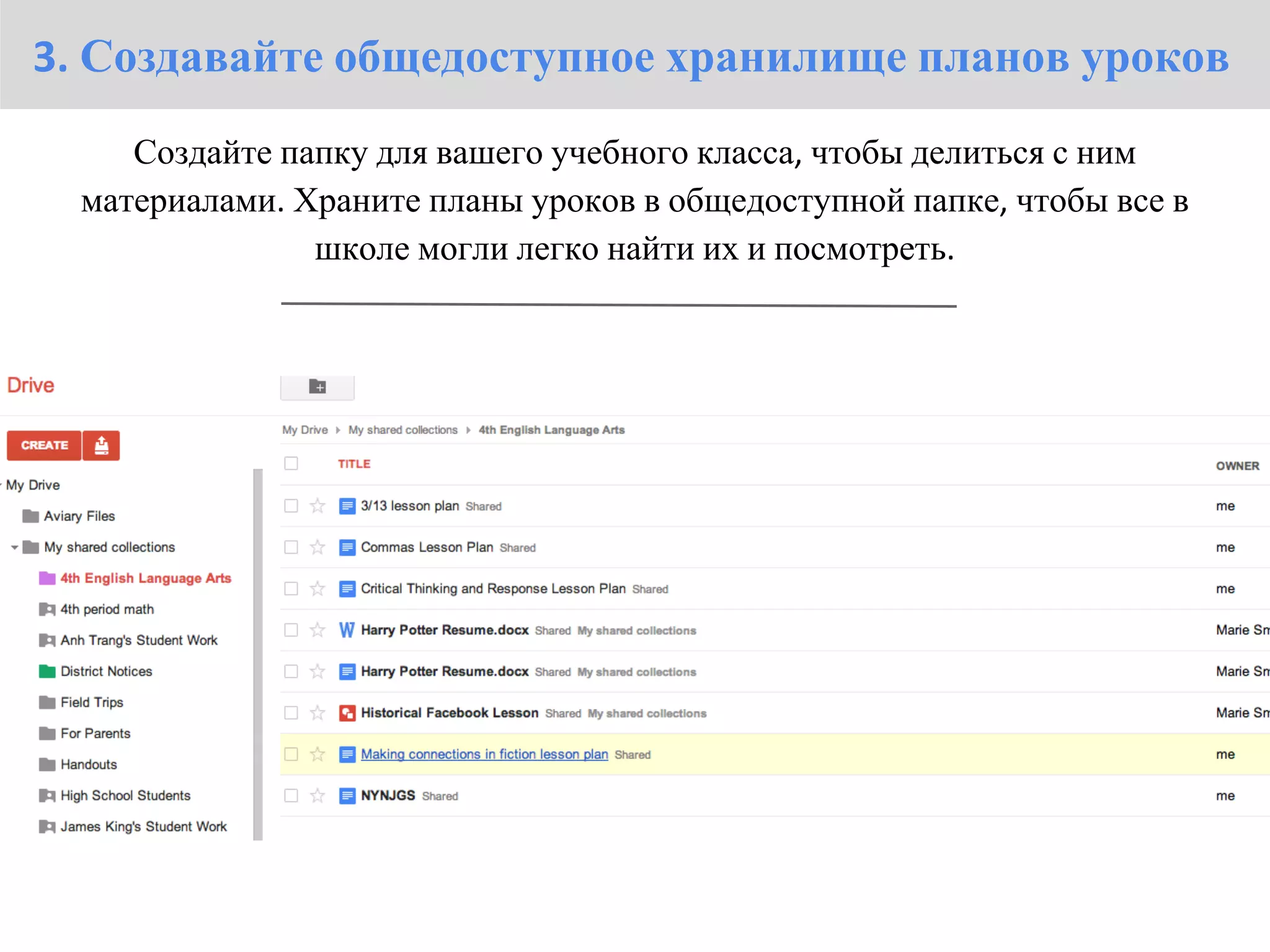The image size is (1270, 952).
Task: Click the sidebar vertical scrollbar
Action: [x=258, y=654]
